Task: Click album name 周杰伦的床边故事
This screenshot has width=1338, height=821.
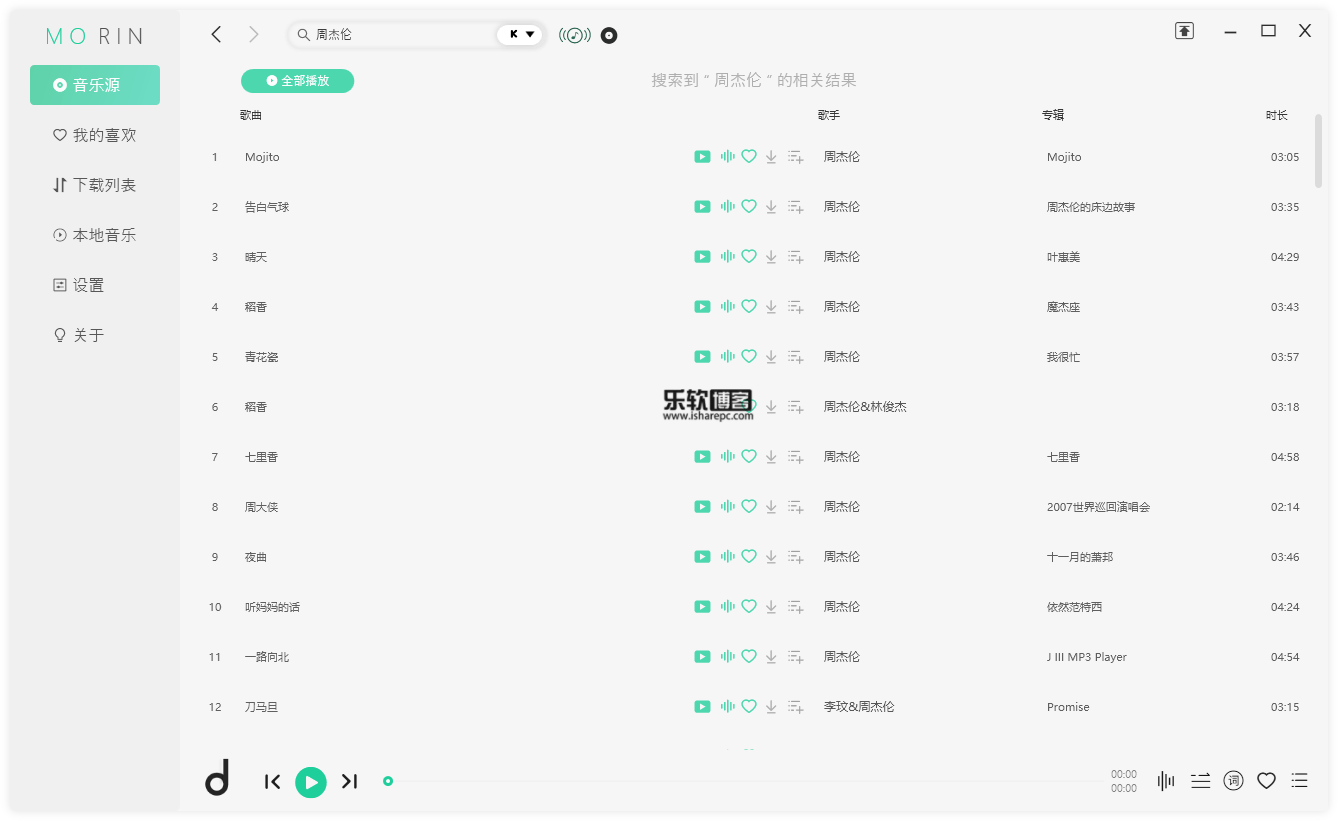Action: [x=1091, y=207]
